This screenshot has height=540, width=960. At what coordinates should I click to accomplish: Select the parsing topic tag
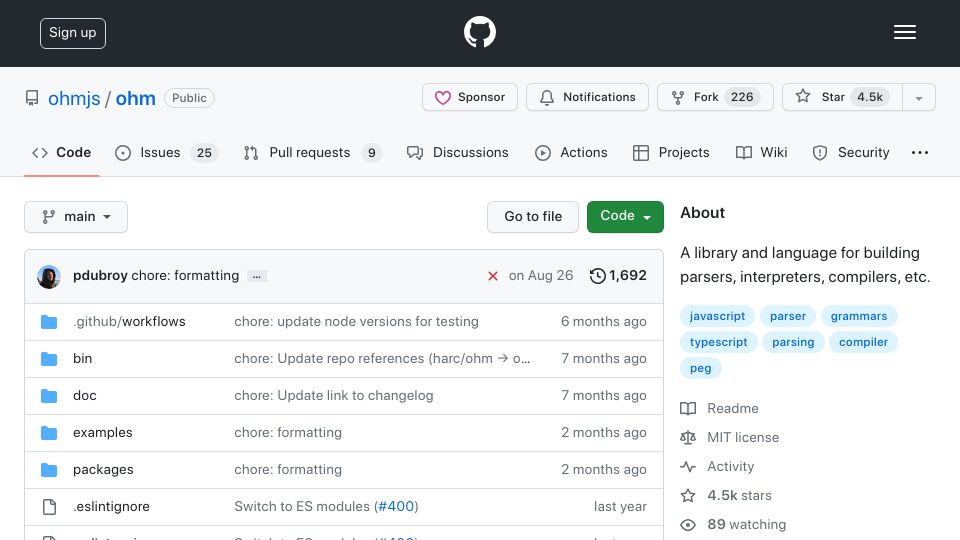[x=793, y=342]
